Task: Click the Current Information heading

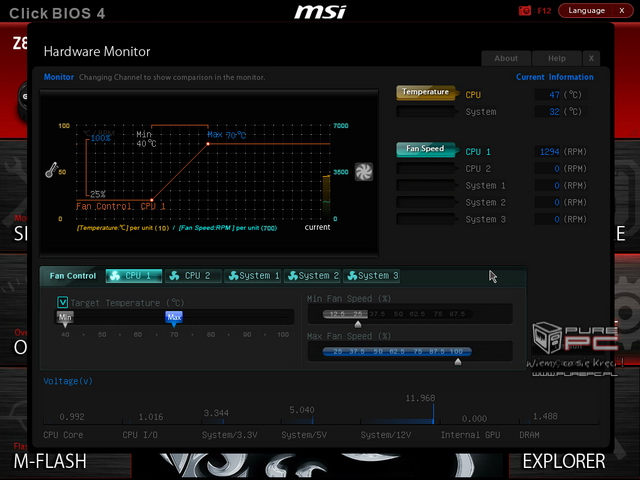Action: (555, 77)
